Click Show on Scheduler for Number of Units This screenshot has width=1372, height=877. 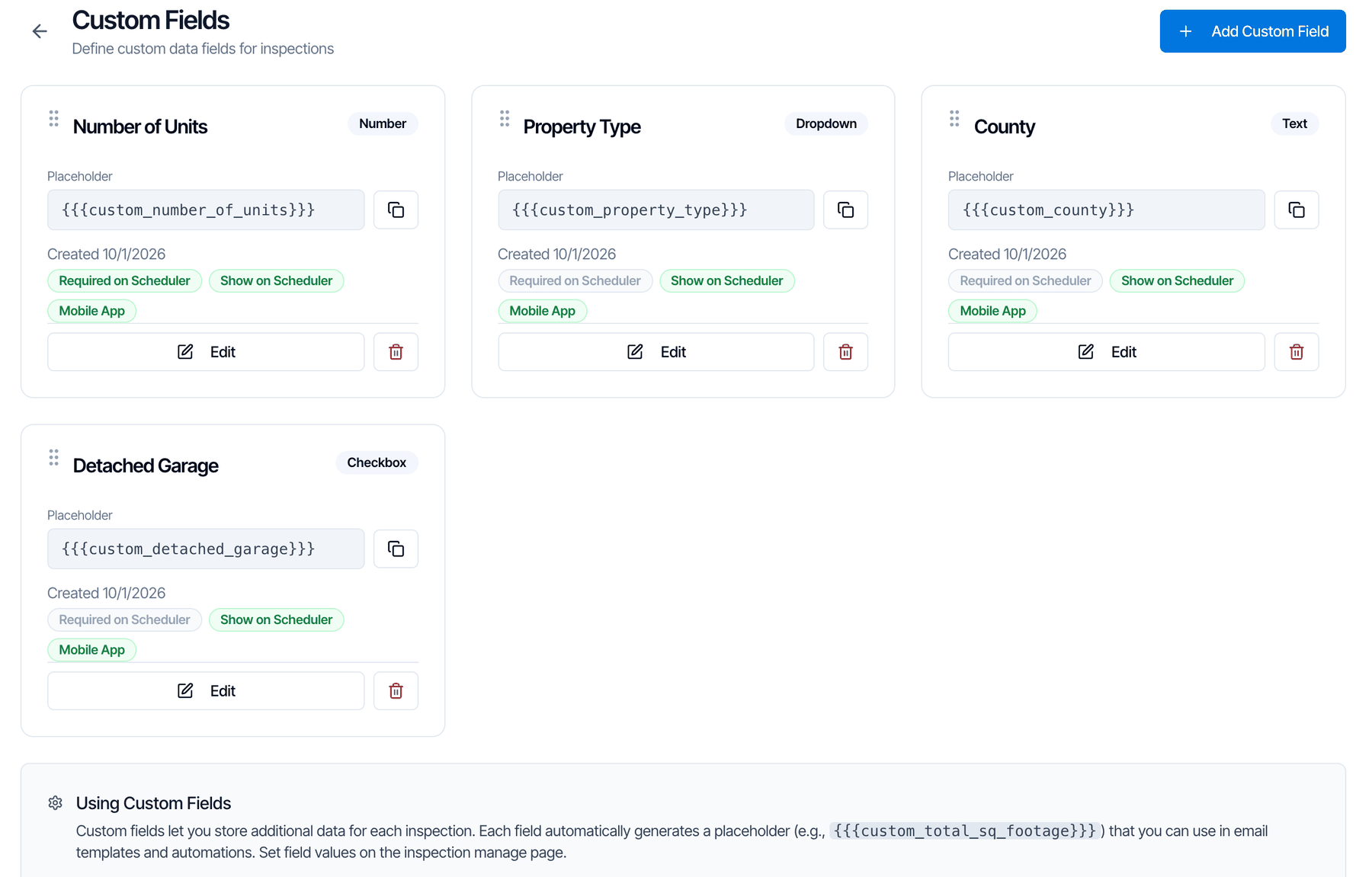pyautogui.click(x=276, y=281)
